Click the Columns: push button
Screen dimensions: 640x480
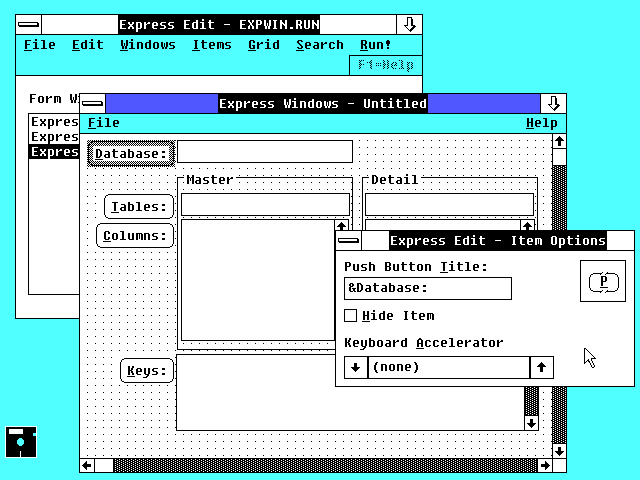(135, 236)
